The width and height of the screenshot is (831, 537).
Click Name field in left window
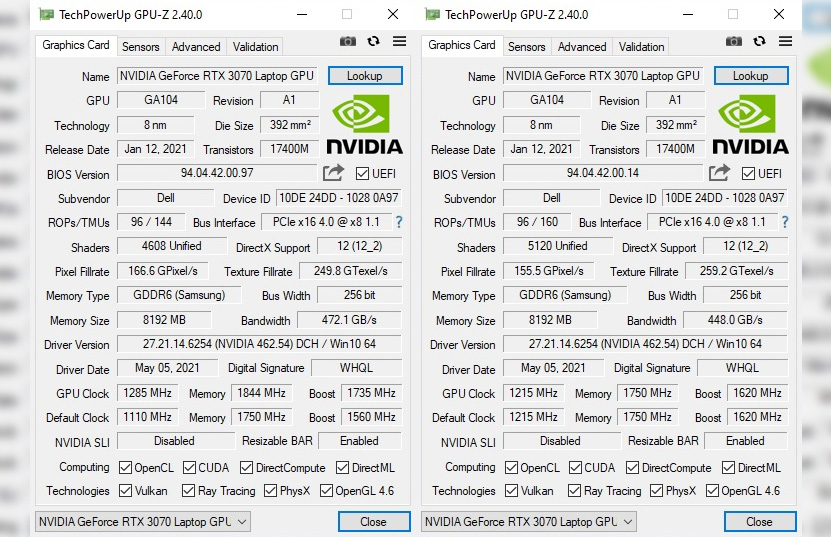click(217, 76)
